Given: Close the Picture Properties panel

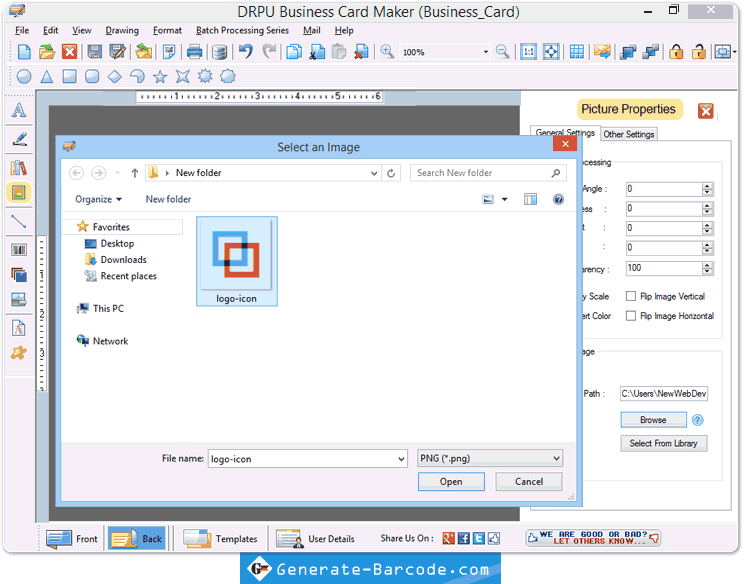Looking at the screenshot, I should (705, 111).
